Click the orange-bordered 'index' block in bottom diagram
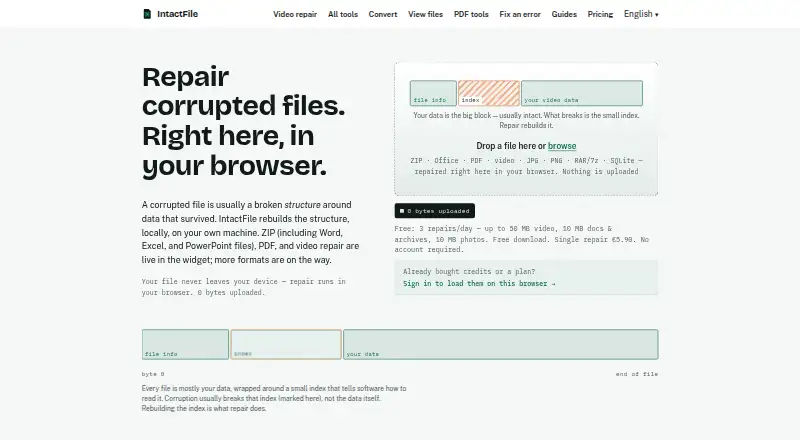 point(286,344)
